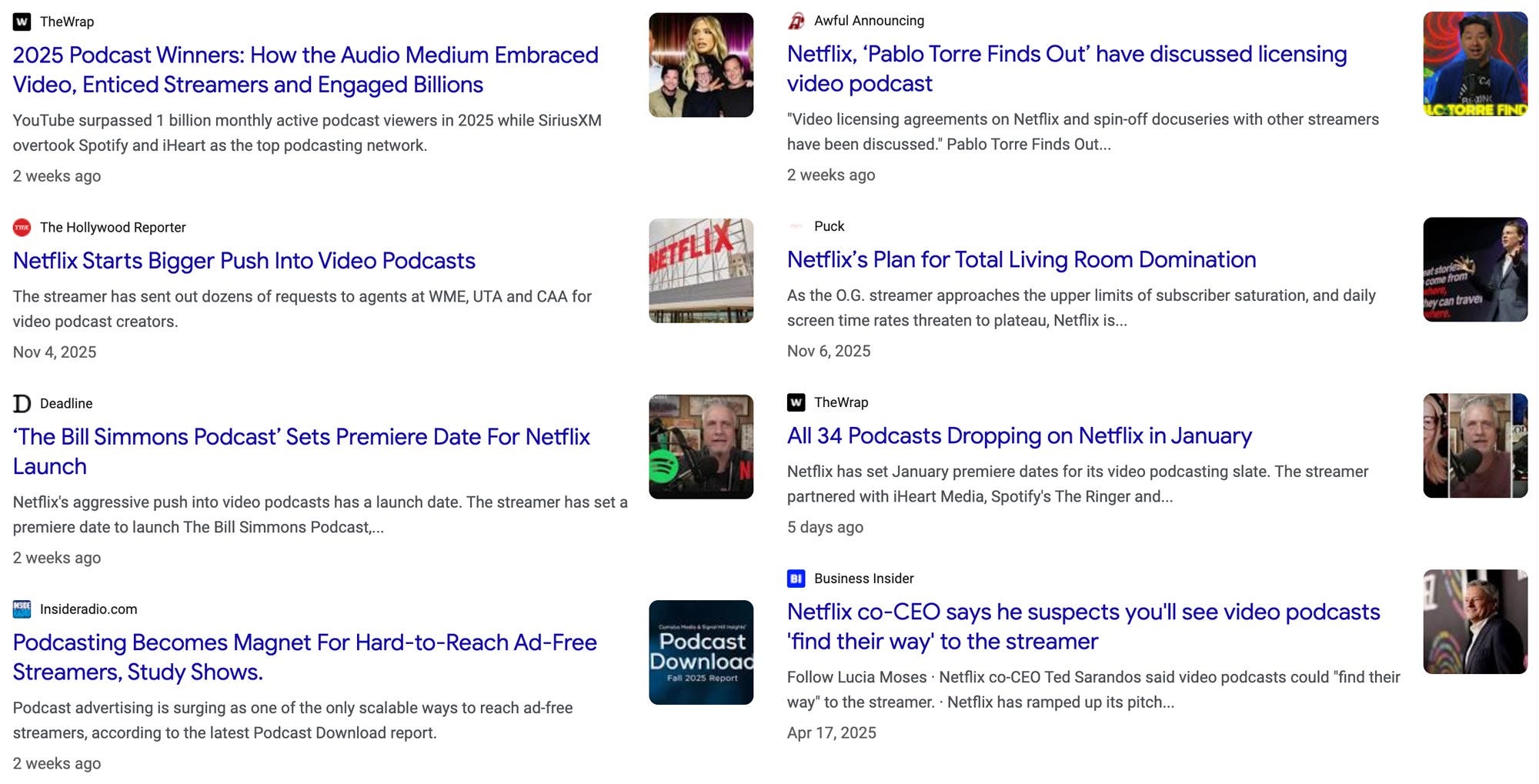
Task: Click source name 'Awful Announcing'
Action: [870, 21]
